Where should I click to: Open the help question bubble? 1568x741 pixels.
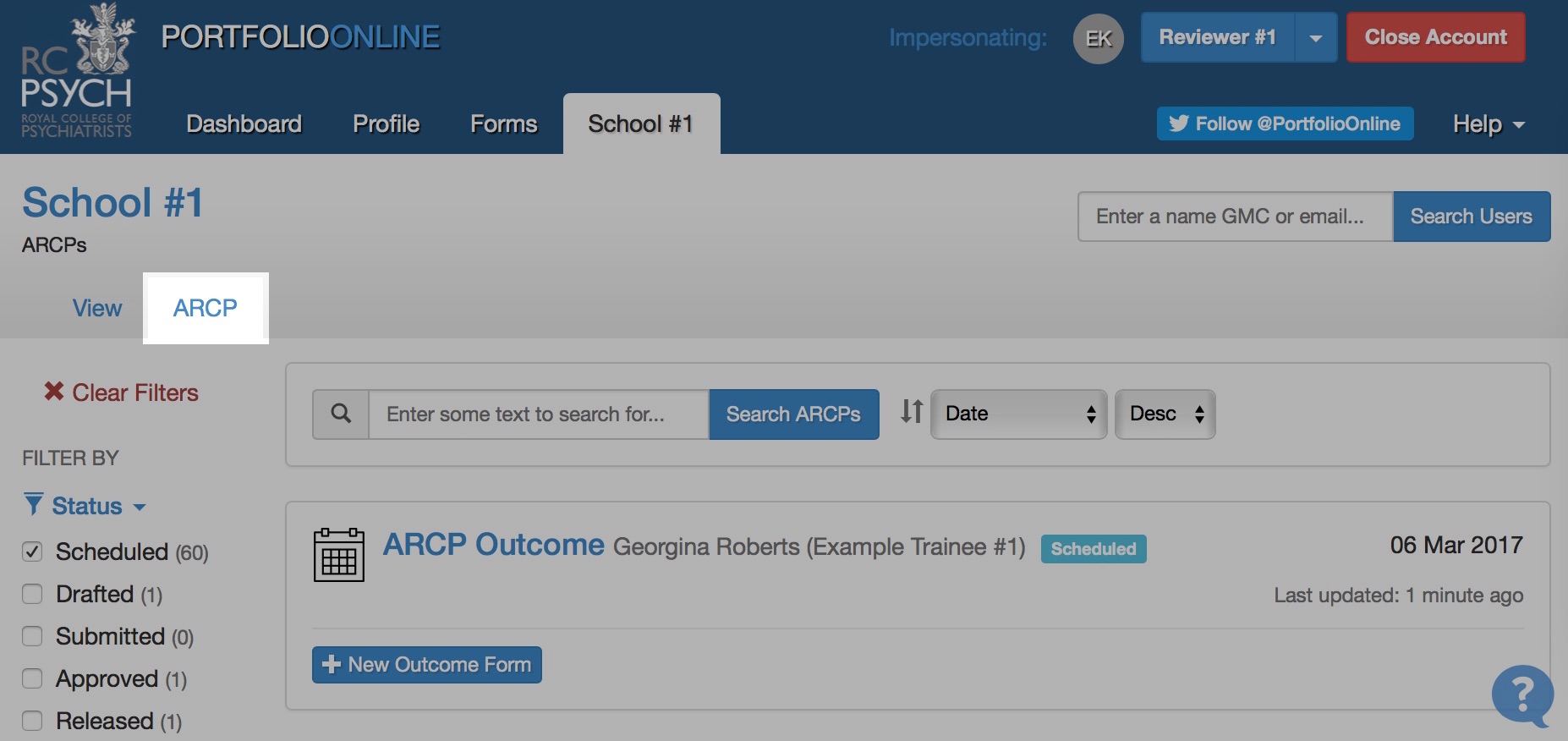[x=1521, y=694]
